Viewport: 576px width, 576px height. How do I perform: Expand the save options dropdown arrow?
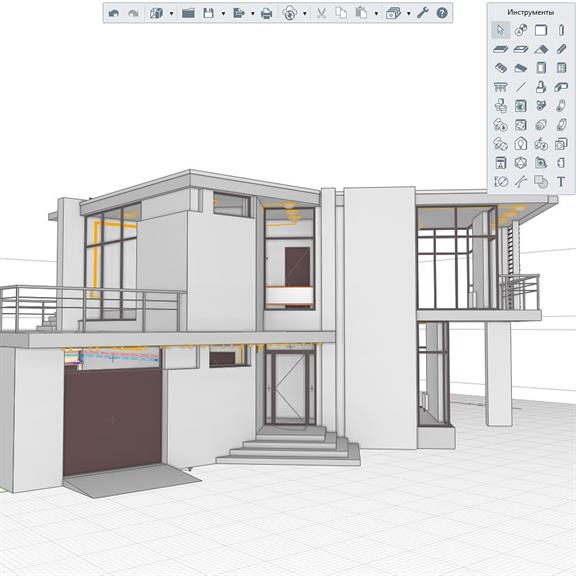tap(223, 14)
